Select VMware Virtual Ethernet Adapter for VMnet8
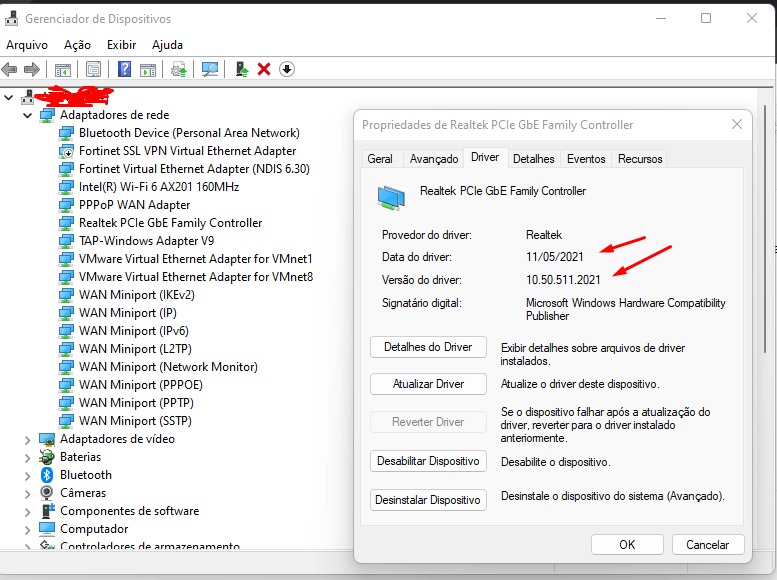This screenshot has height=580, width=777. pyautogui.click(x=196, y=277)
